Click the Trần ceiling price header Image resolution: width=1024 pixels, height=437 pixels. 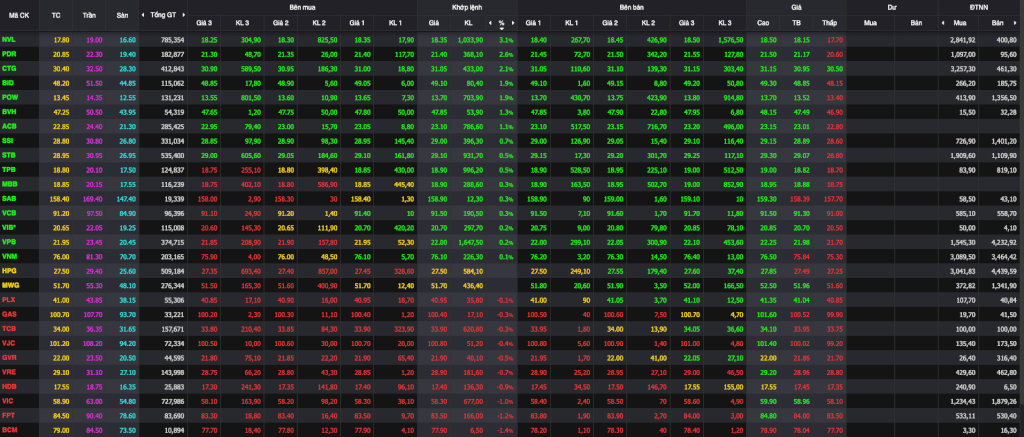(x=88, y=14)
